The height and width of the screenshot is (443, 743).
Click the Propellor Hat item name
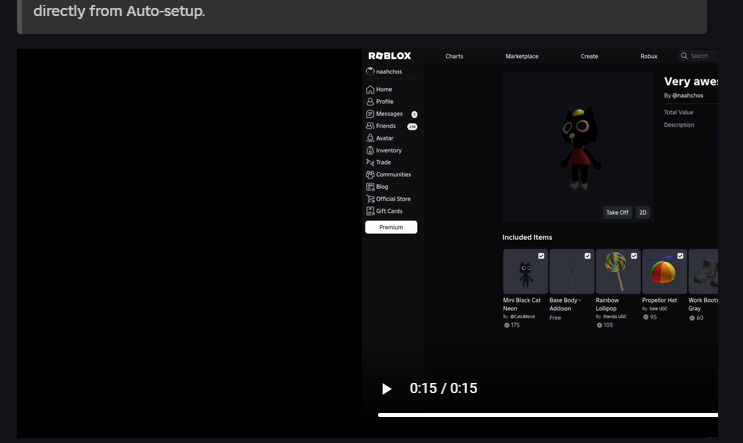tap(659, 300)
